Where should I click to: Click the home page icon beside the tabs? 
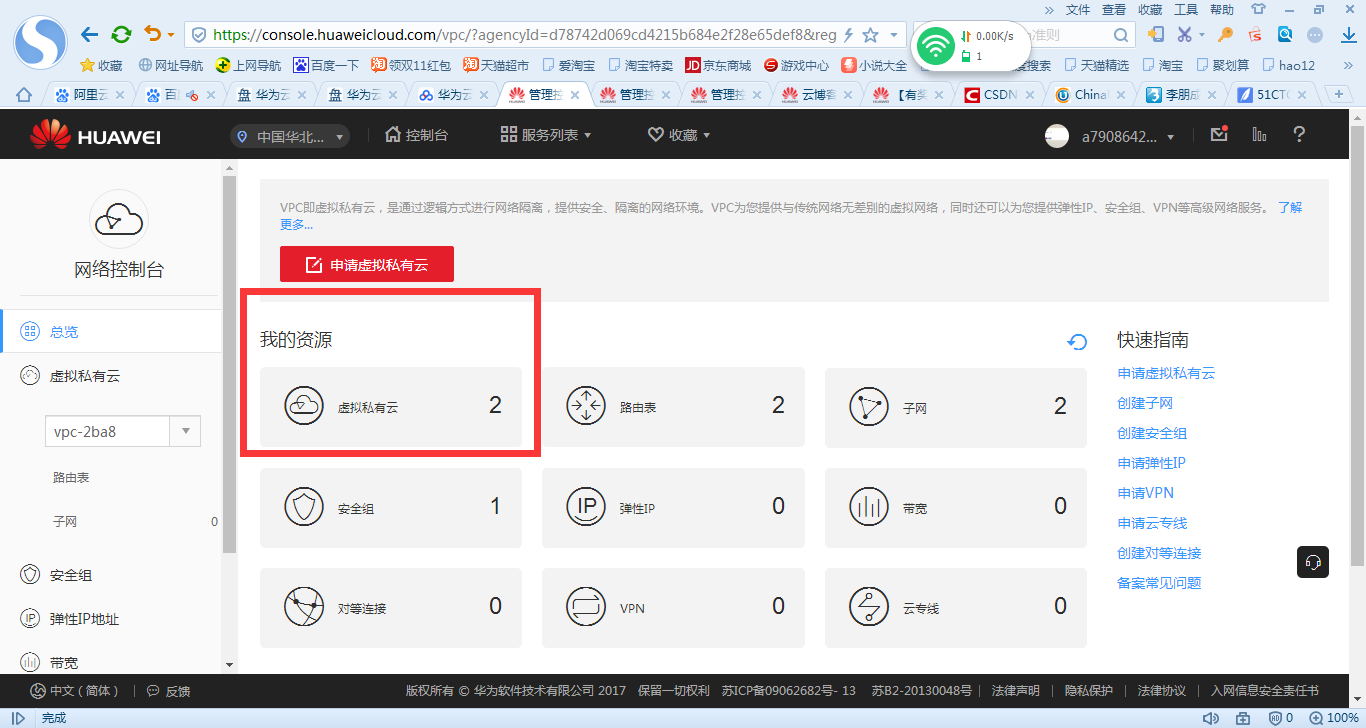pos(23,95)
